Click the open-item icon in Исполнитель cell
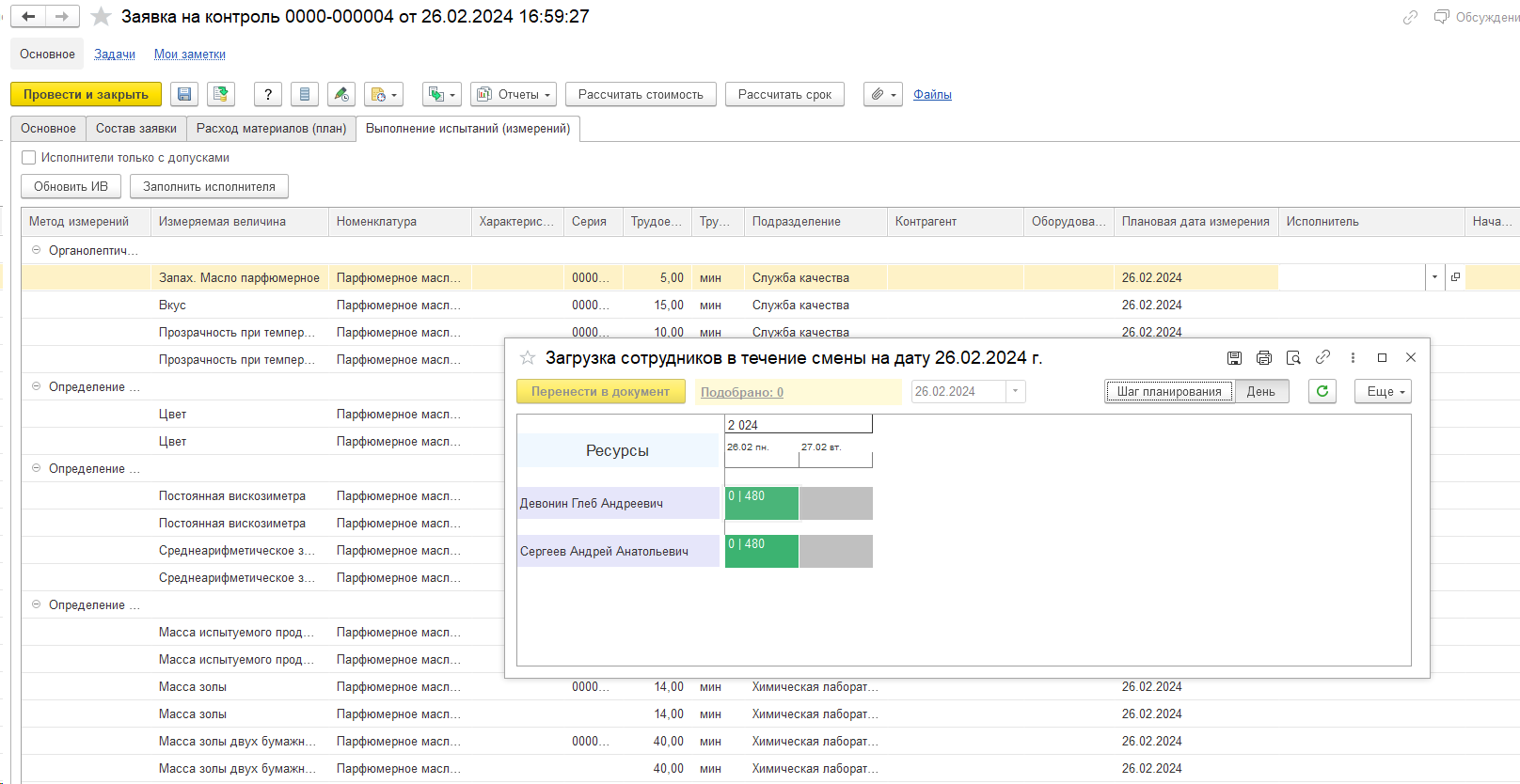The height and width of the screenshot is (784, 1520). click(1455, 277)
